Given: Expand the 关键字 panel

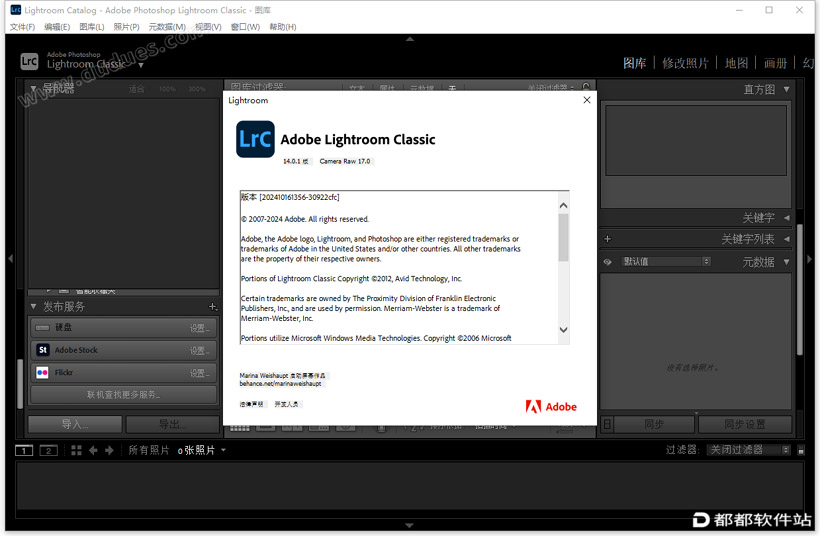Looking at the screenshot, I should click(x=787, y=218).
